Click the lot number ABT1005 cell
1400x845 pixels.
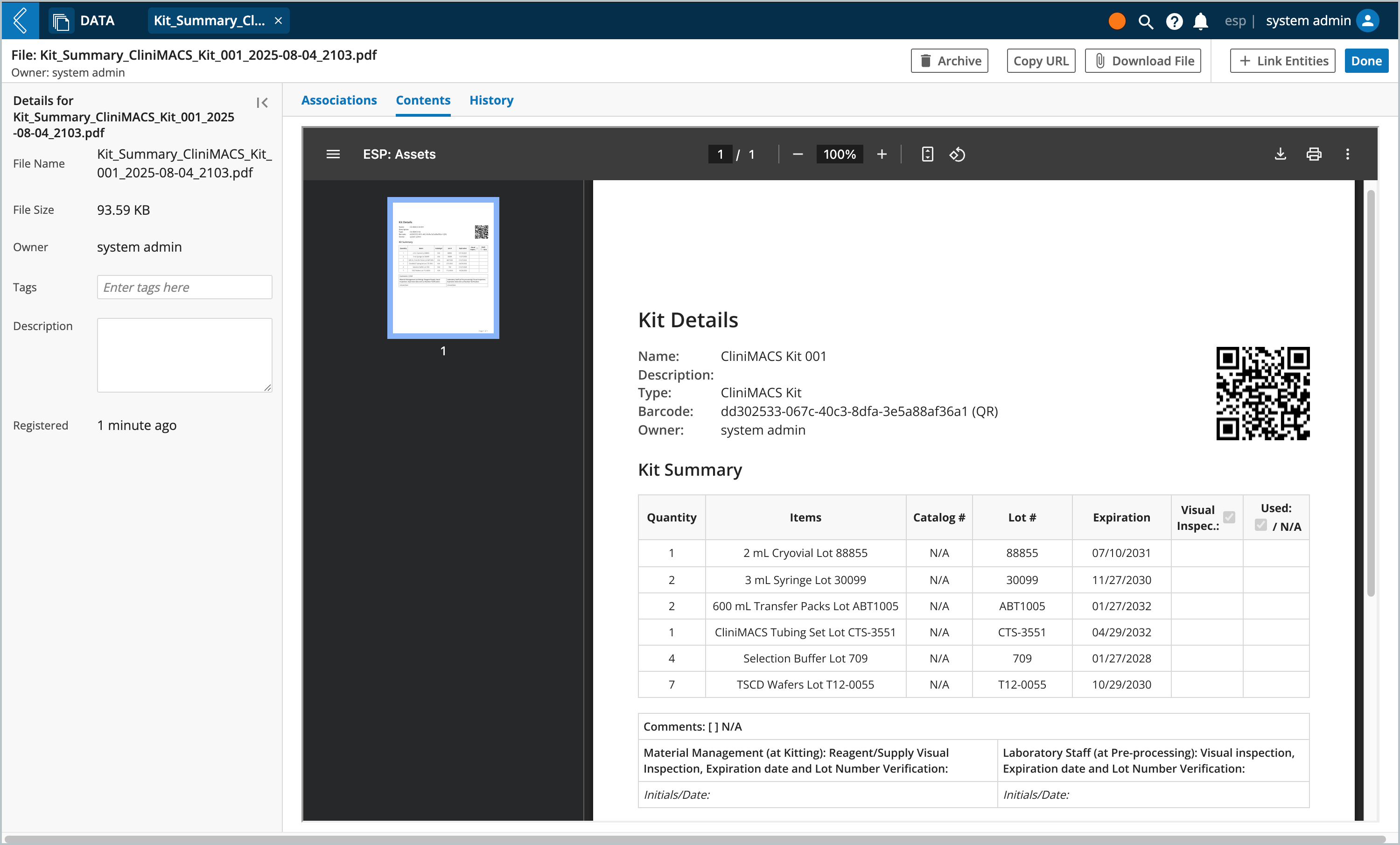click(1022, 606)
